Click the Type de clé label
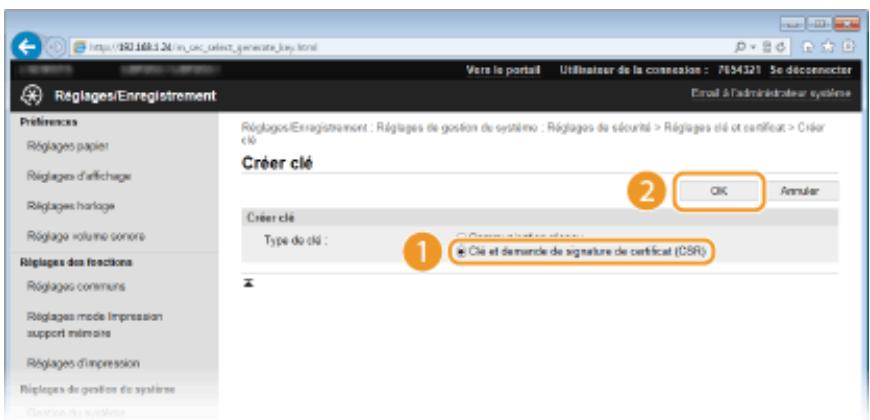Viewport: 870px width, 420px height. point(295,242)
